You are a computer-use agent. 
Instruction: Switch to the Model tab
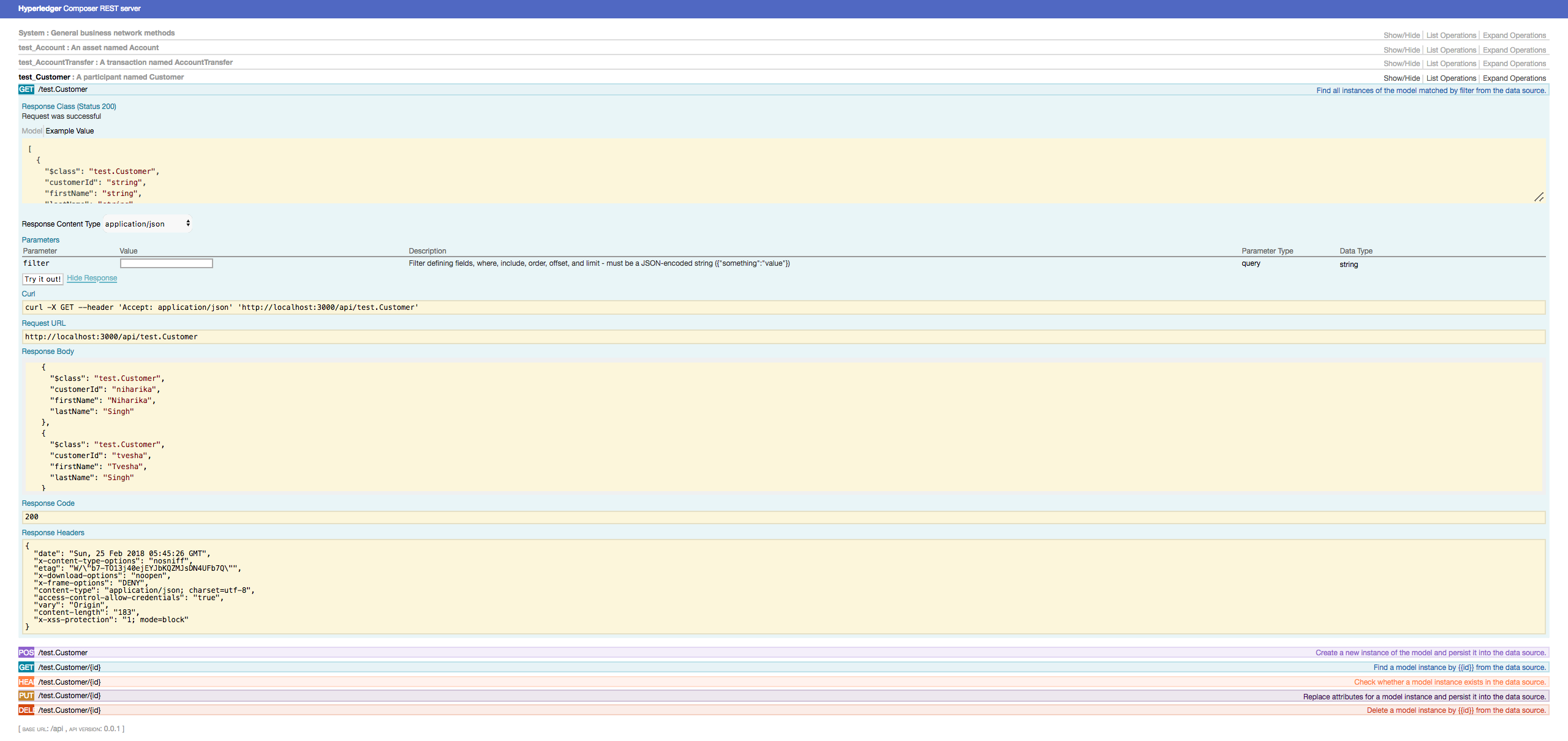(32, 131)
